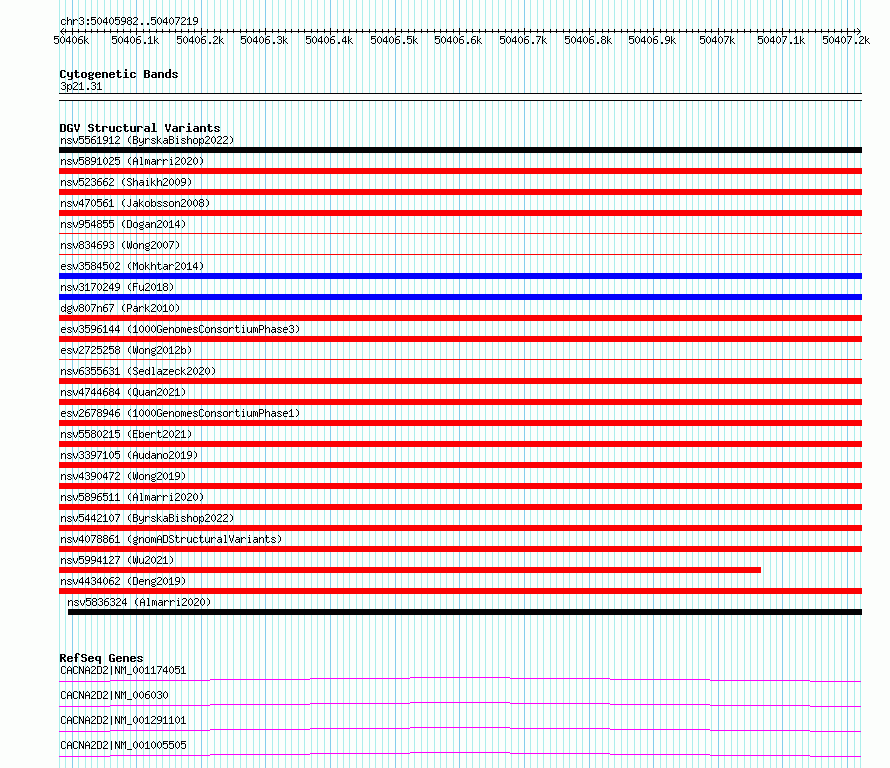Image resolution: width=890 pixels, height=768 pixels.
Task: Click label dgv807n67 (Park2010)
Action: click(x=120, y=308)
